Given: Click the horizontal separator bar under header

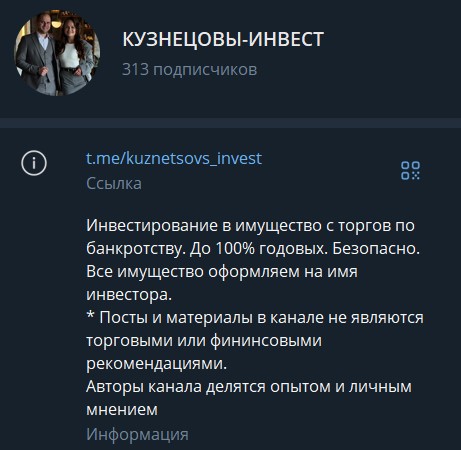Looking at the screenshot, I should (230, 123).
